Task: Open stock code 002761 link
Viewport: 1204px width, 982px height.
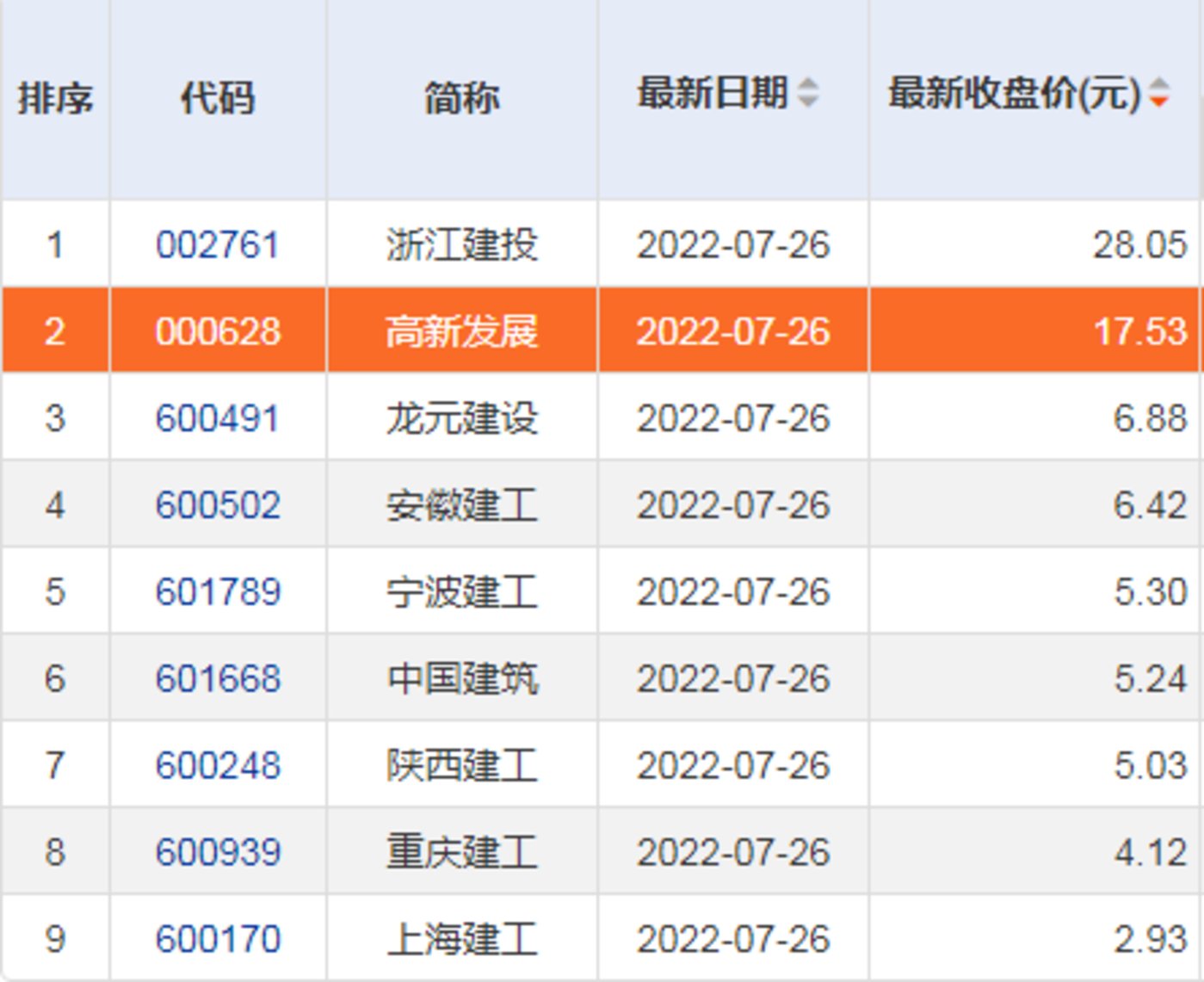Action: [218, 245]
